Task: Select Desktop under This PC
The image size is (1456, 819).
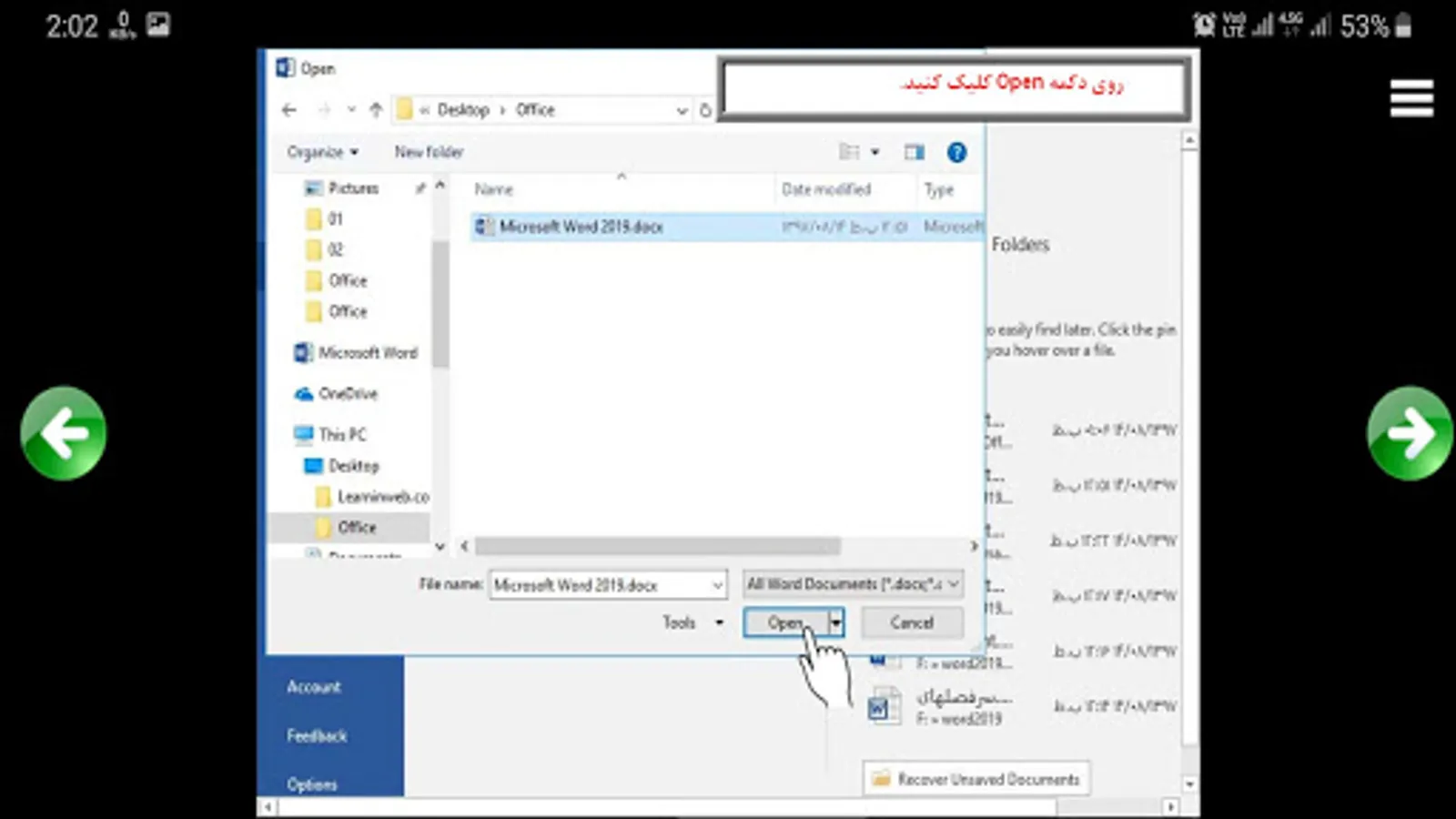Action: click(x=341, y=466)
